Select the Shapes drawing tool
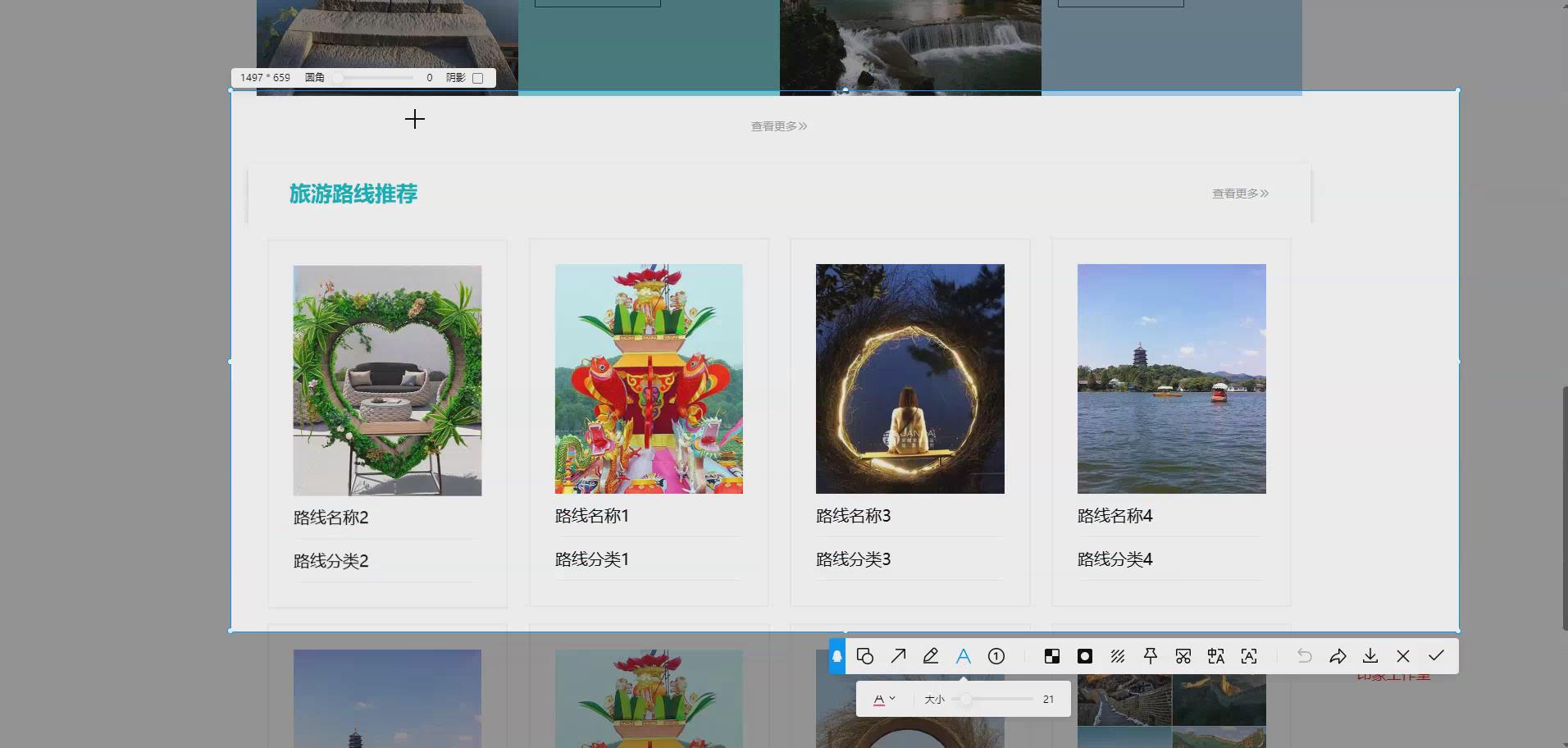The image size is (1568, 748). pyautogui.click(x=864, y=655)
